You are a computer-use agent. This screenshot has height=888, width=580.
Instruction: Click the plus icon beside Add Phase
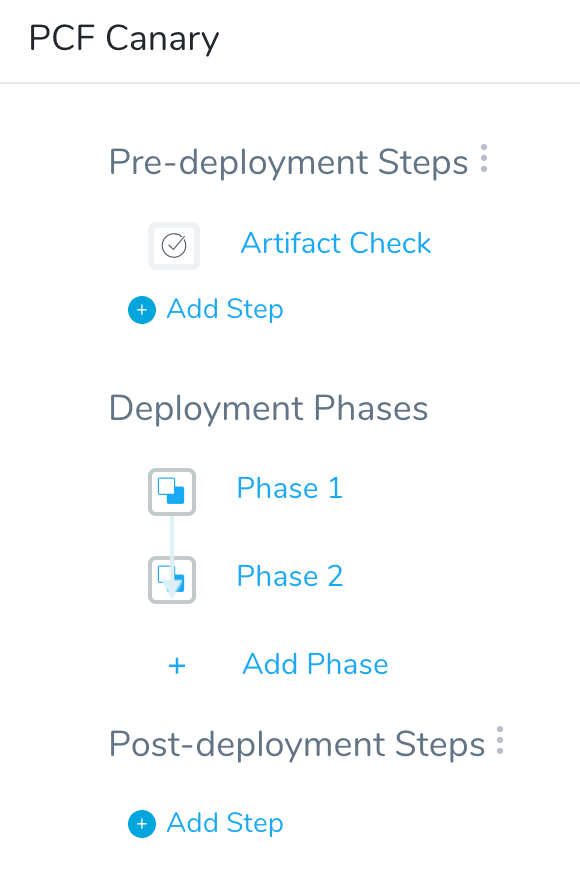tap(177, 665)
